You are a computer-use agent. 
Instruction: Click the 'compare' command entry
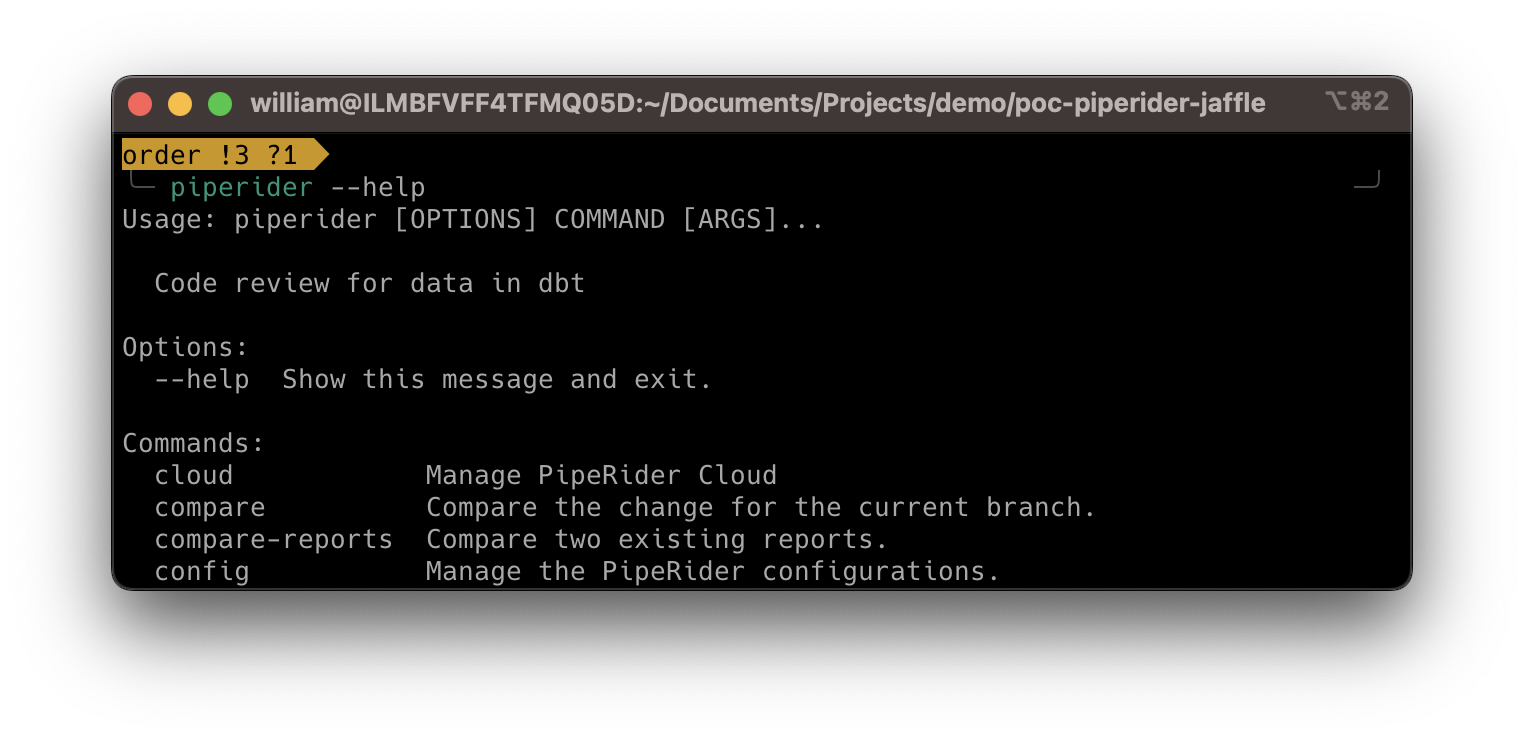pos(209,507)
